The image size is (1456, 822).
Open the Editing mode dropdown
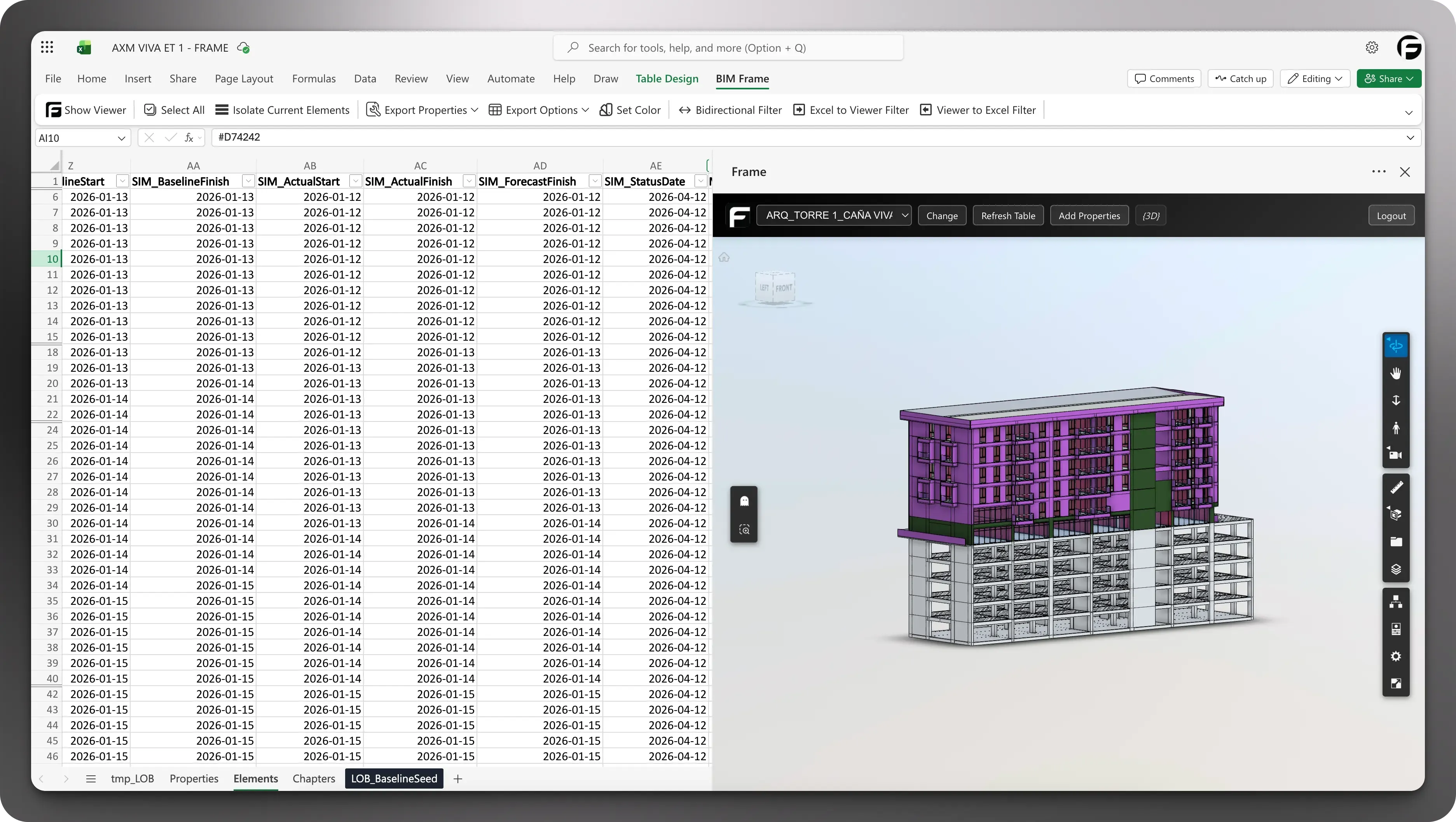(1315, 78)
